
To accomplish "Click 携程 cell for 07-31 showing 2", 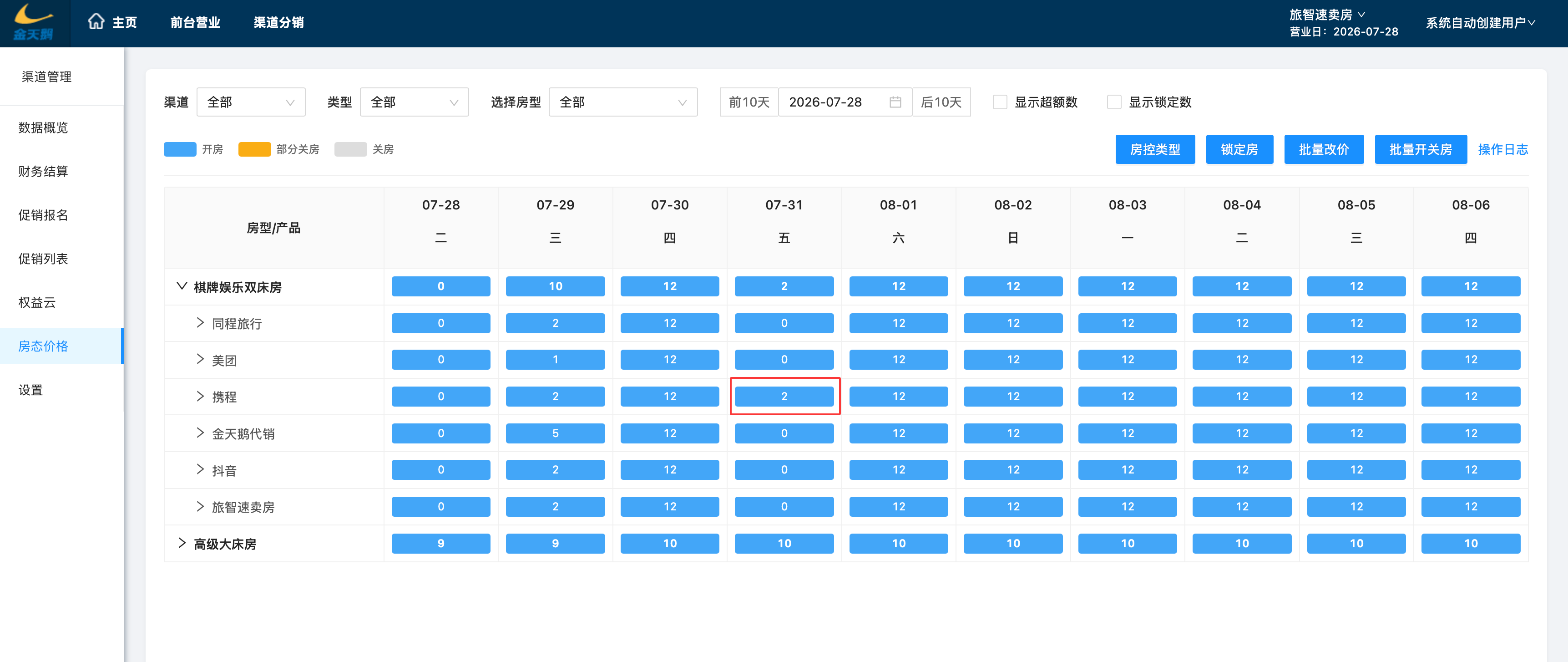I will 784,397.
